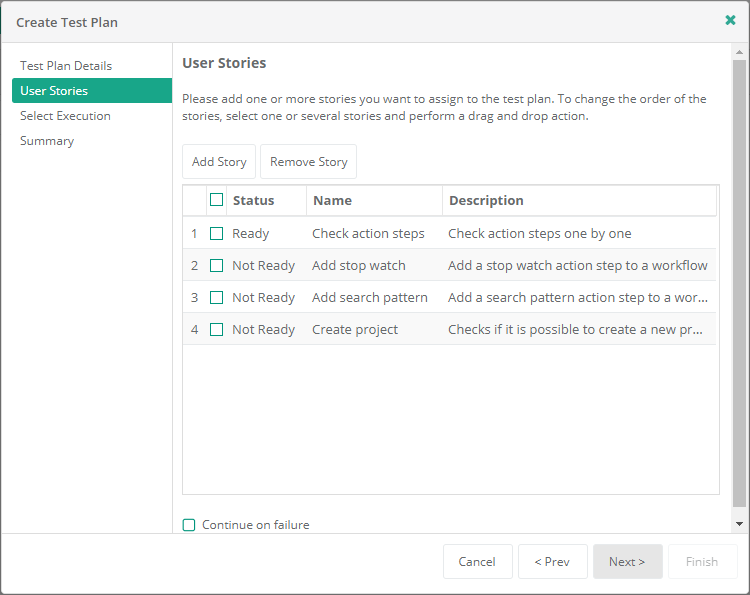Click 'Not Ready' status of Add stop watch
The width and height of the screenshot is (750, 595).
(x=264, y=265)
